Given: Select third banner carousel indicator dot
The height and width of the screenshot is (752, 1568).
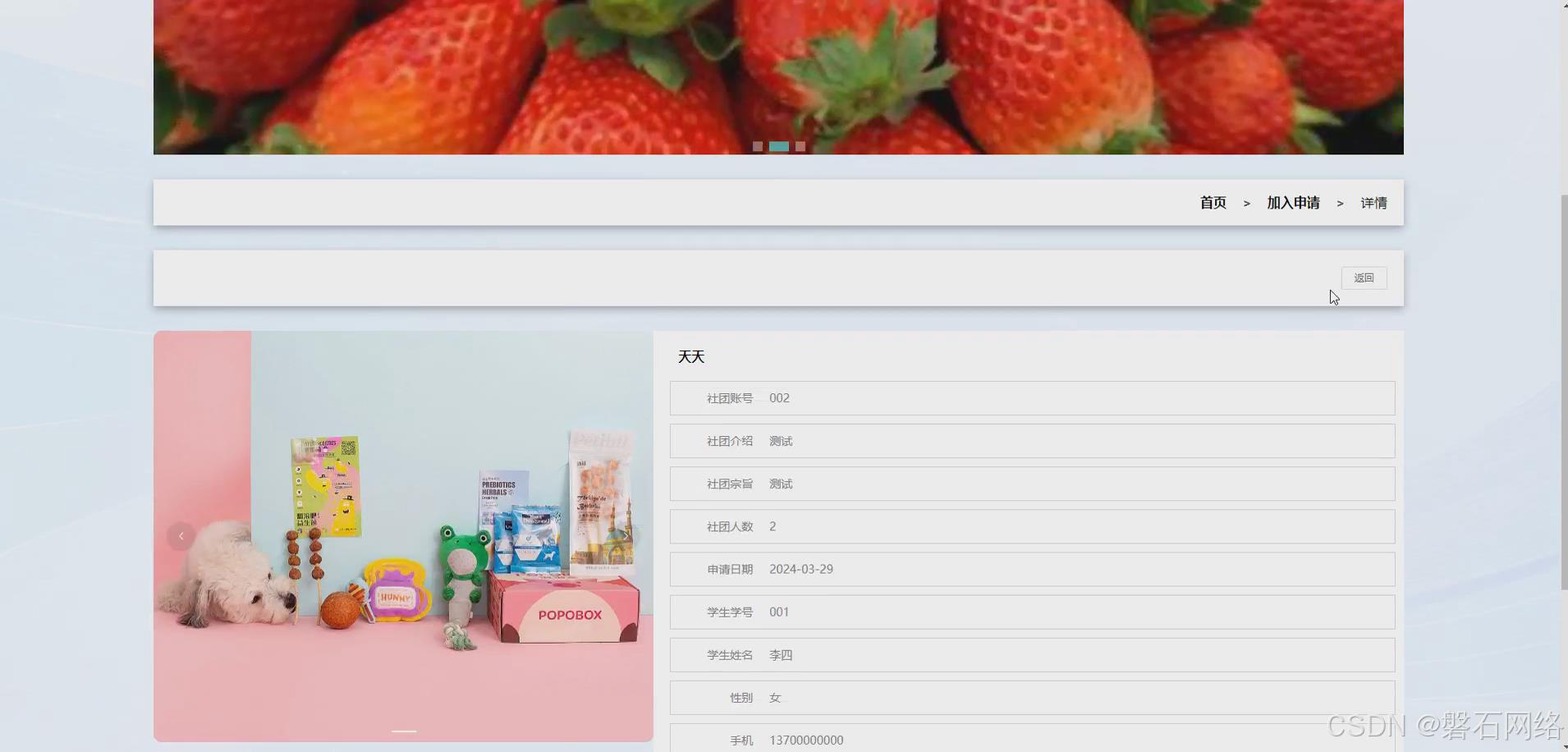Looking at the screenshot, I should (800, 146).
